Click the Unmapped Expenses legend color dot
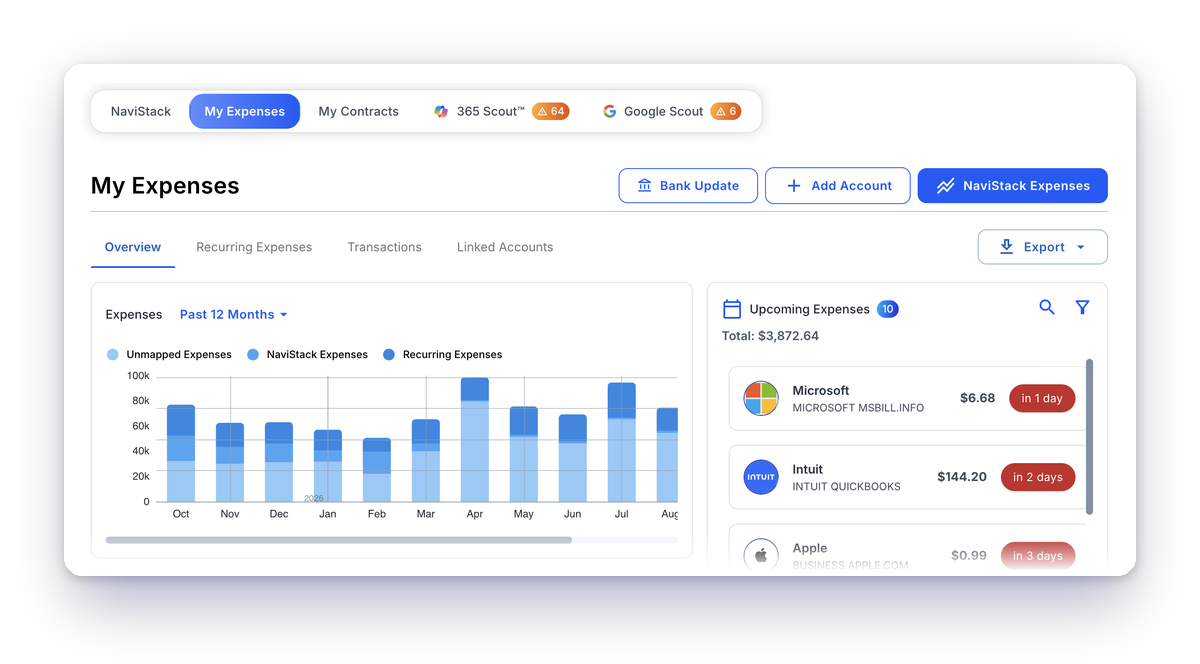 pos(113,354)
